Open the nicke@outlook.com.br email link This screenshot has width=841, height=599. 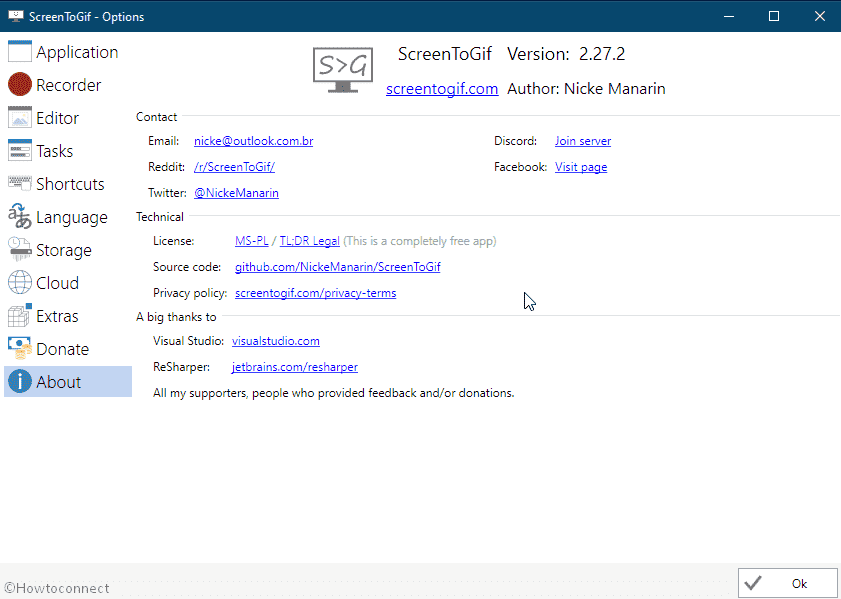click(253, 141)
